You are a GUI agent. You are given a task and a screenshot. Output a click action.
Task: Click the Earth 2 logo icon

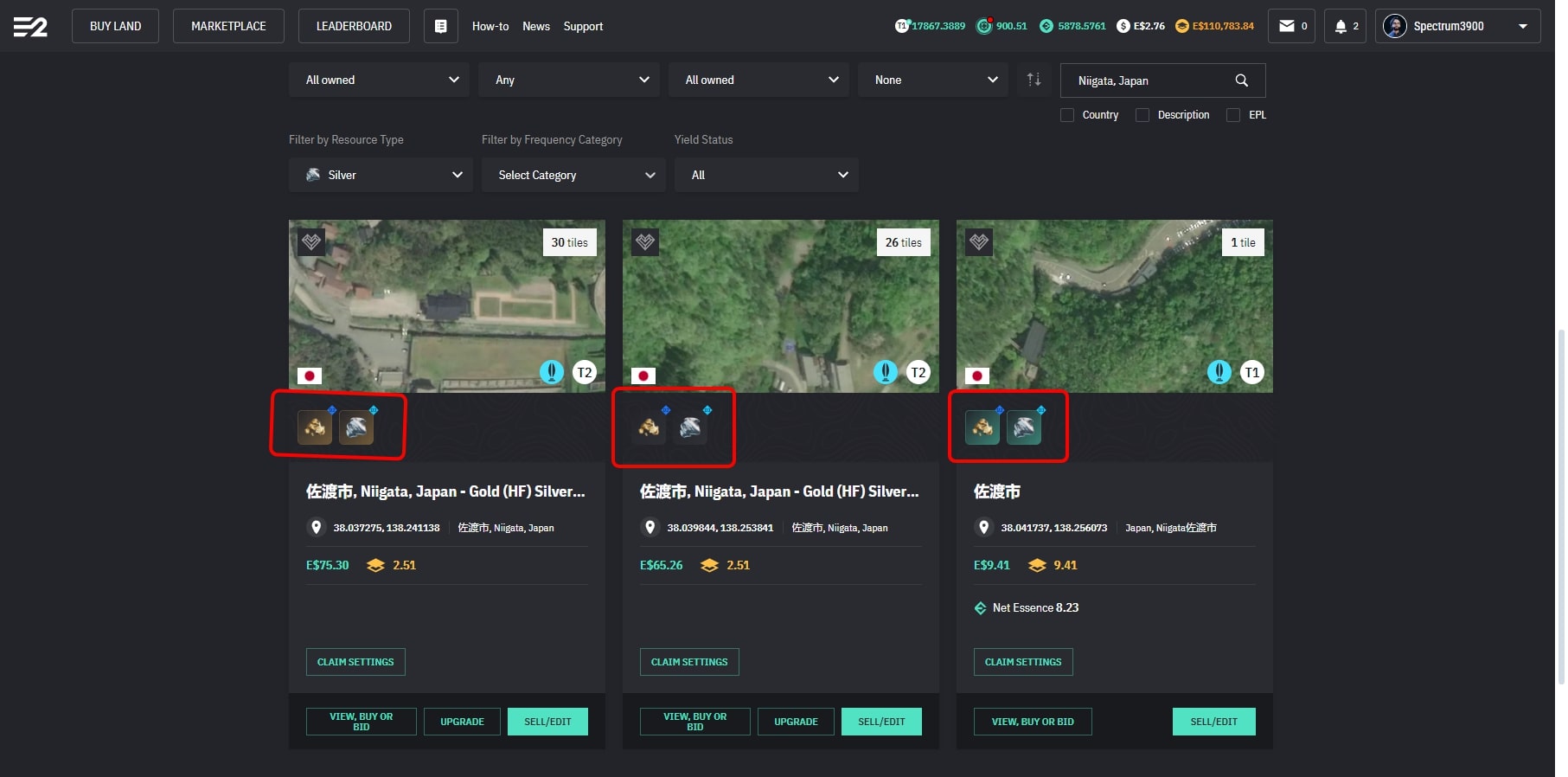(x=30, y=27)
